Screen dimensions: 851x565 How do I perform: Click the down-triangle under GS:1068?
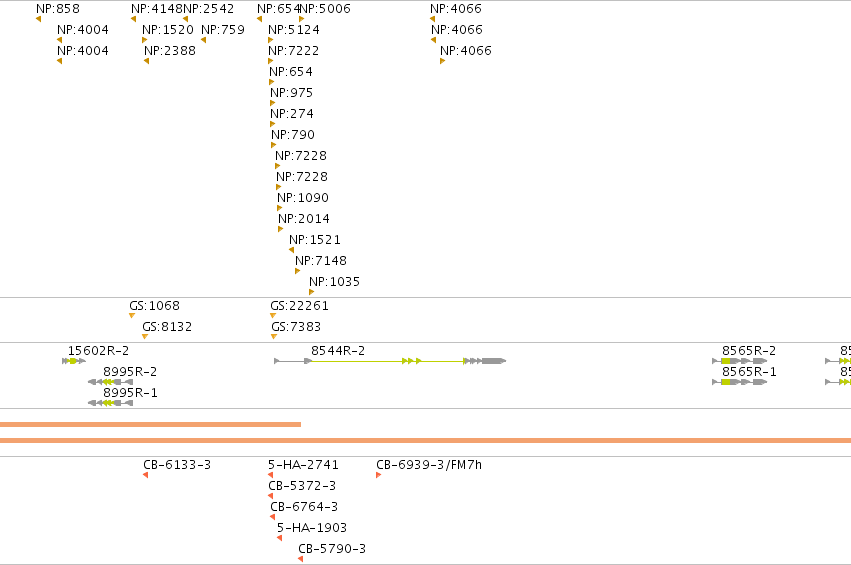tap(132, 315)
